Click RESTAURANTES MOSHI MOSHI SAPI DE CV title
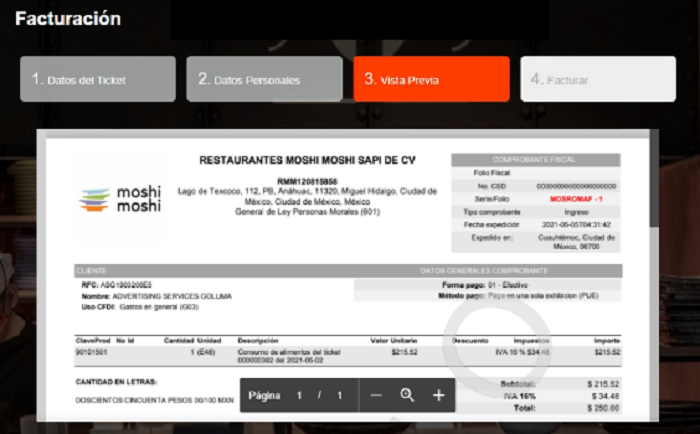The image size is (700, 434). click(307, 160)
